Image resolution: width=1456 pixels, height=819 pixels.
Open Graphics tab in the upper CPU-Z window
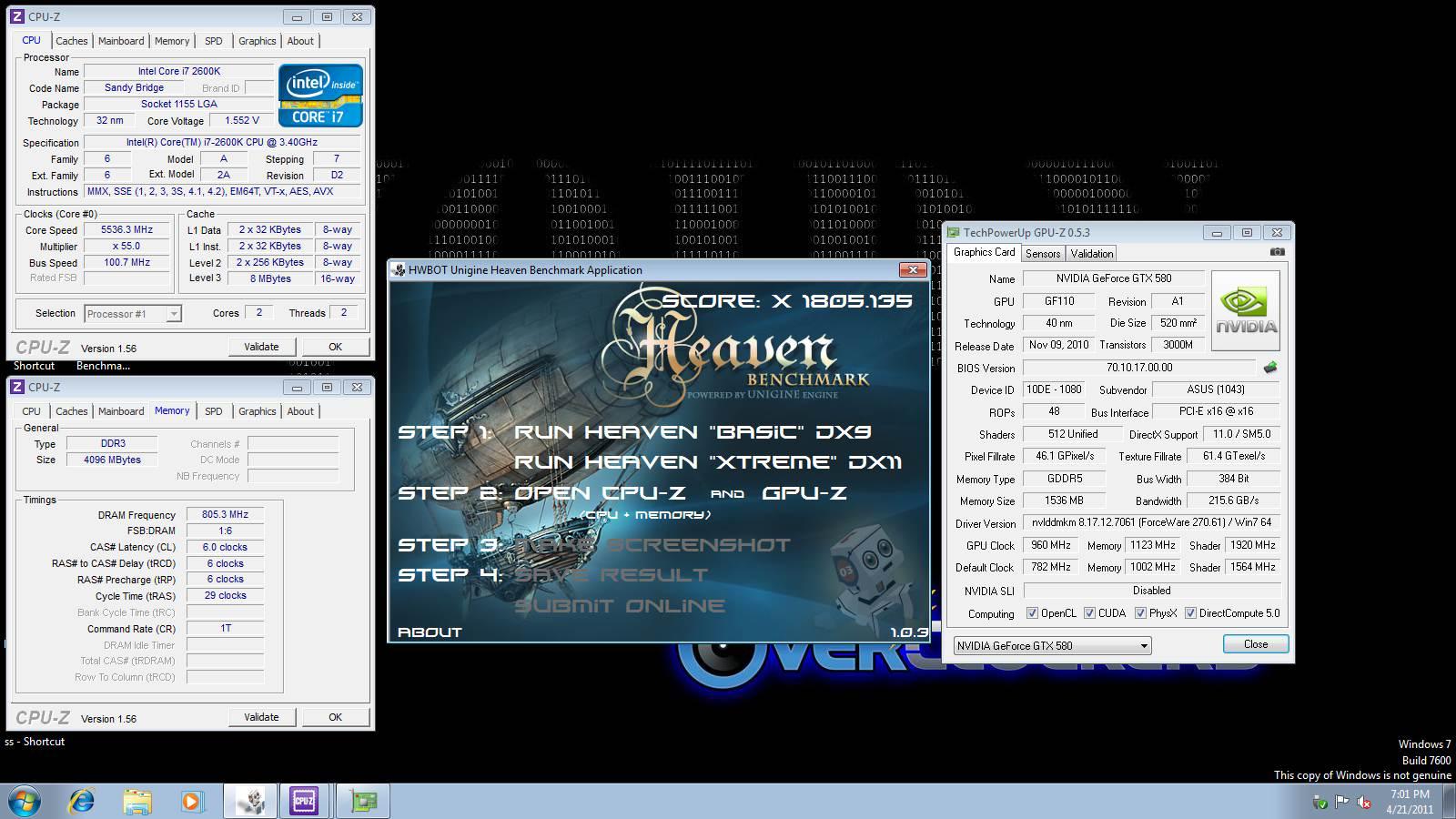pos(258,41)
